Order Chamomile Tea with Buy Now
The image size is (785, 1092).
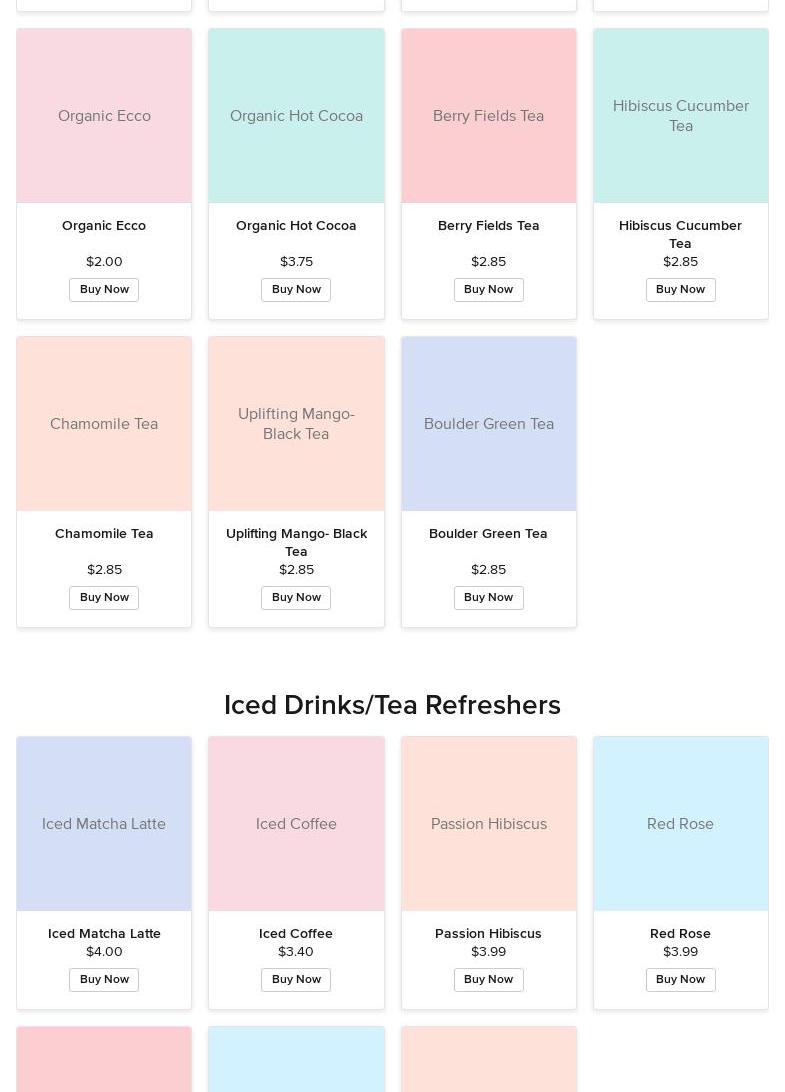click(x=104, y=598)
